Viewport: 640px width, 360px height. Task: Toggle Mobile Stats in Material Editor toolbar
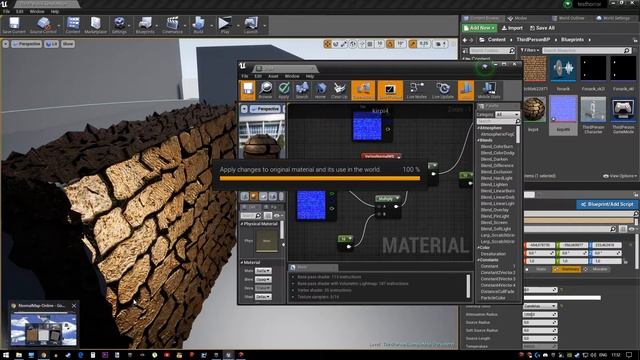click(489, 90)
